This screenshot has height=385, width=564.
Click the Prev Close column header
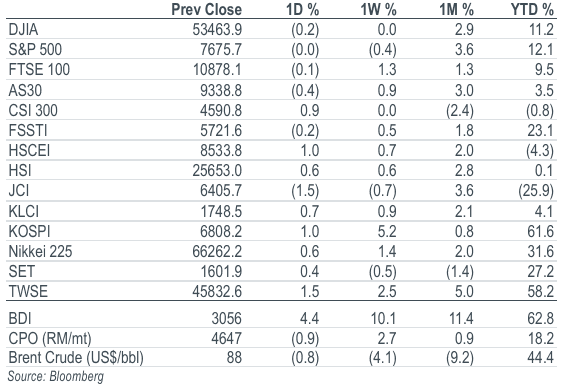point(206,10)
